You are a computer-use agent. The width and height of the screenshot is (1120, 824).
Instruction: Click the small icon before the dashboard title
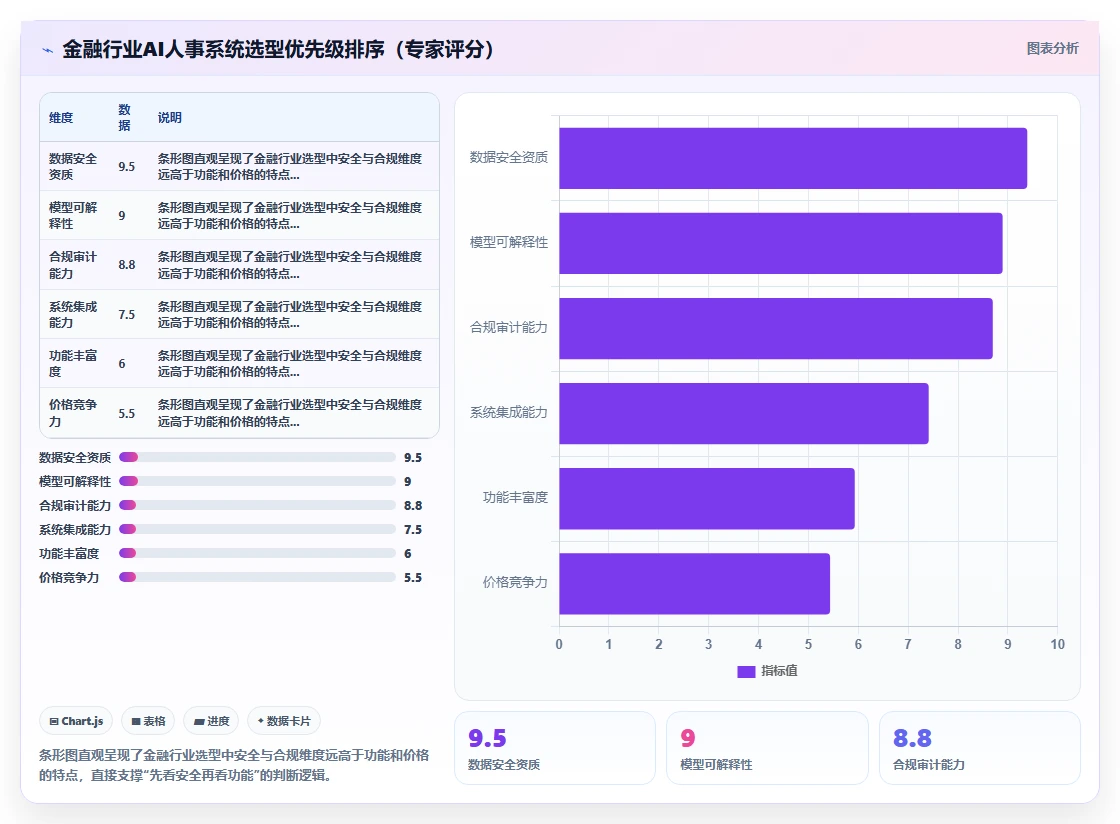48,50
